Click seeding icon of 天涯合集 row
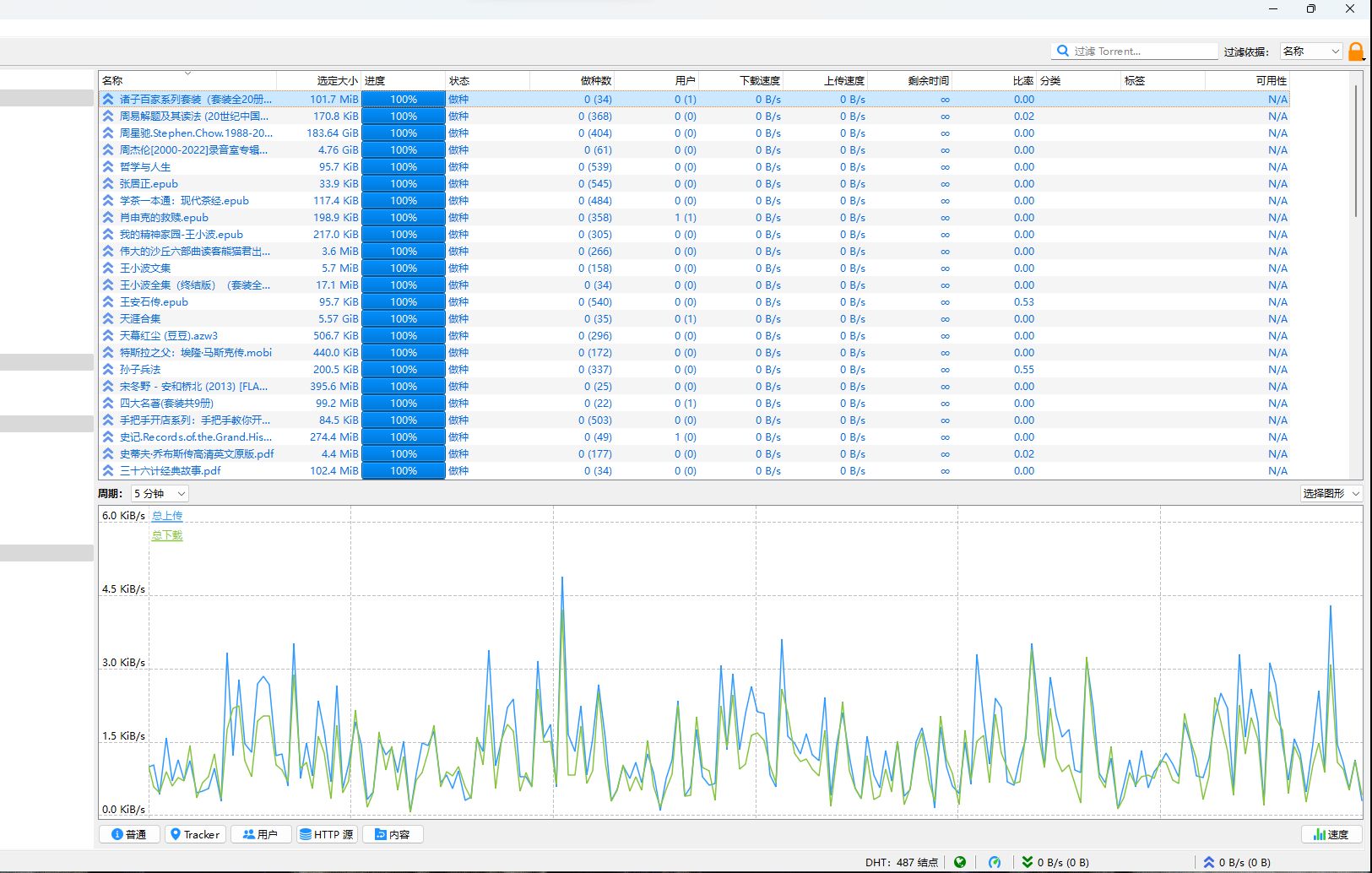 tap(108, 318)
